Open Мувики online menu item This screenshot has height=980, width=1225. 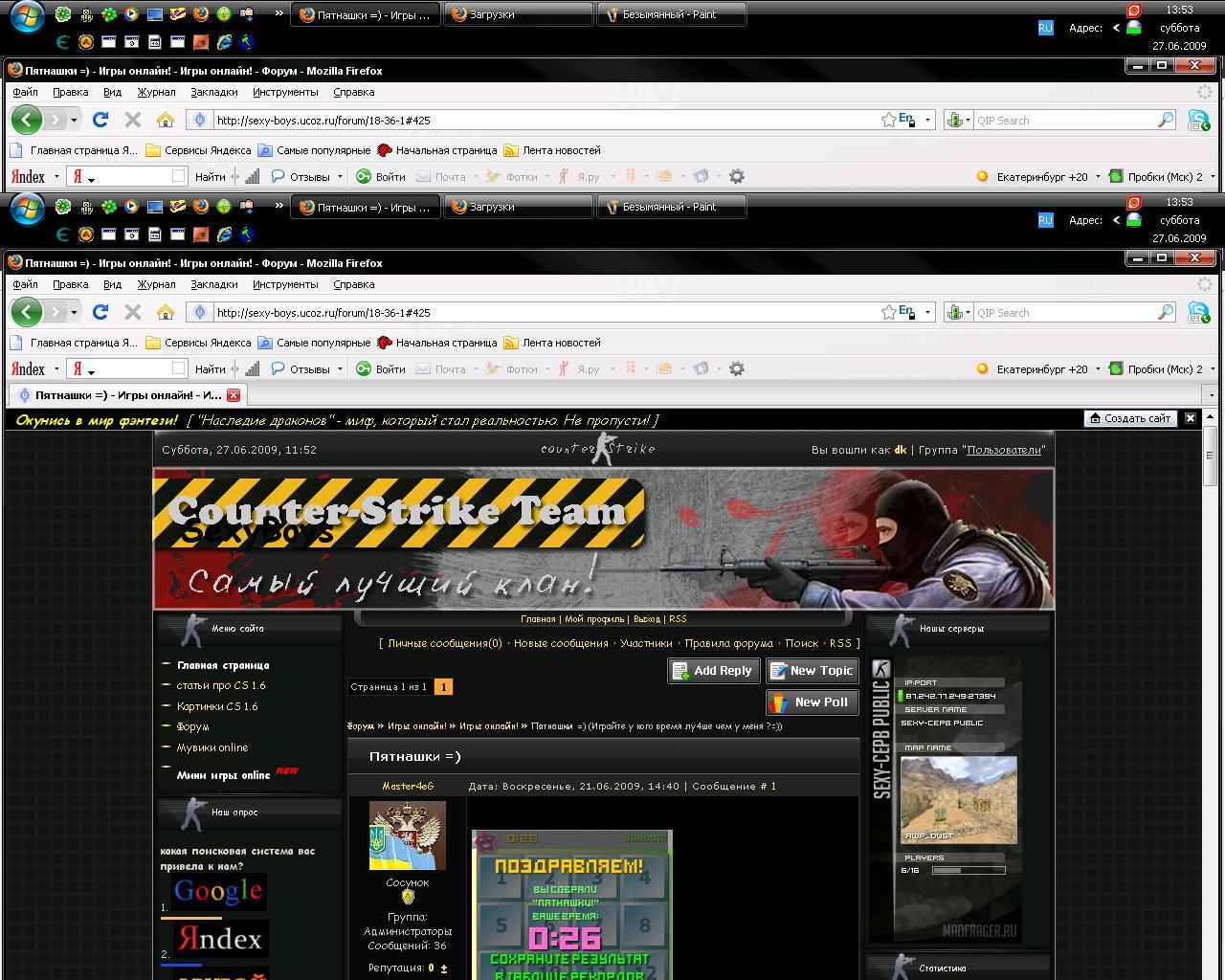pyautogui.click(x=212, y=747)
